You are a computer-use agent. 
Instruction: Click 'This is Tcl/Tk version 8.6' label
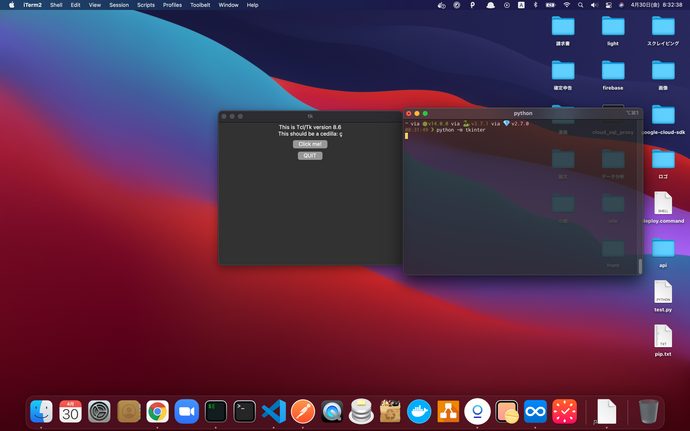[310, 127]
